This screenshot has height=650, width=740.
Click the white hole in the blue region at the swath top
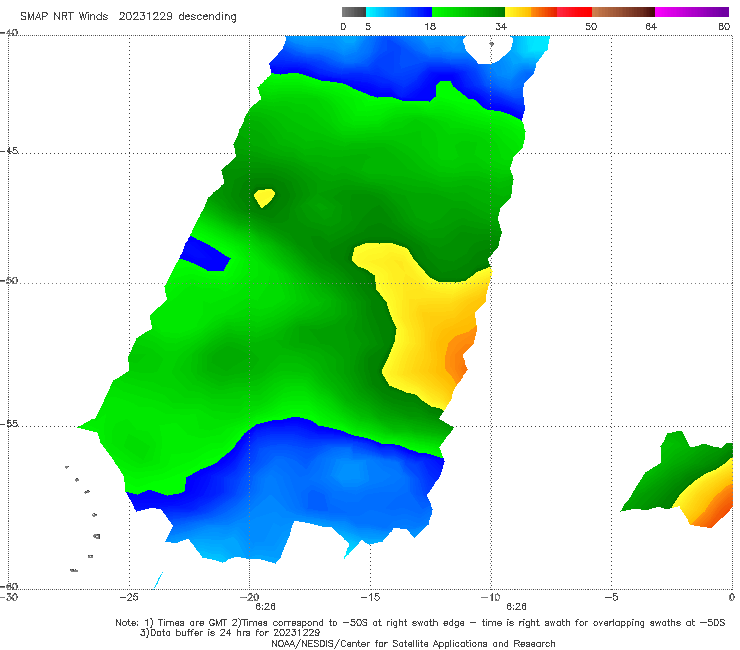click(488, 49)
